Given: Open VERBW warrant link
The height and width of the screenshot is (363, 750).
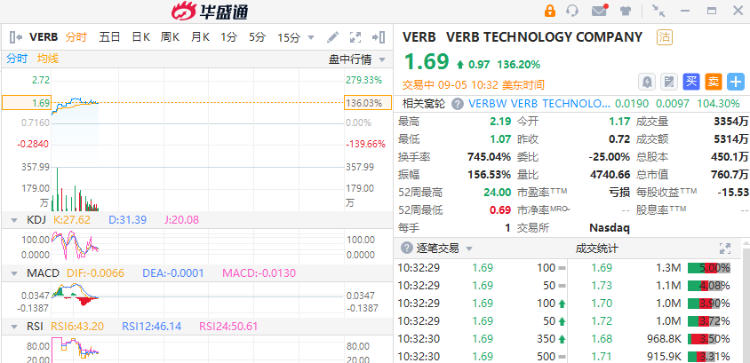Looking at the screenshot, I should [540, 103].
